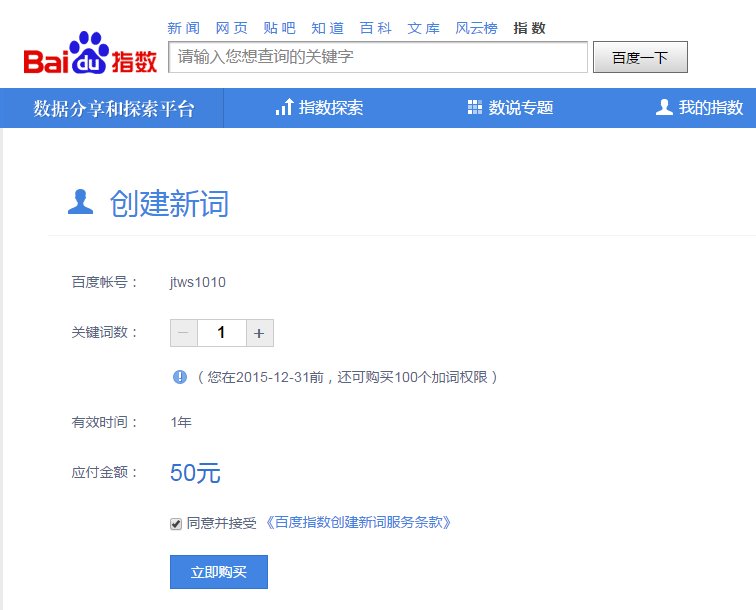Click the blue exclamation info icon
The height and width of the screenshot is (610, 756).
(x=180, y=377)
